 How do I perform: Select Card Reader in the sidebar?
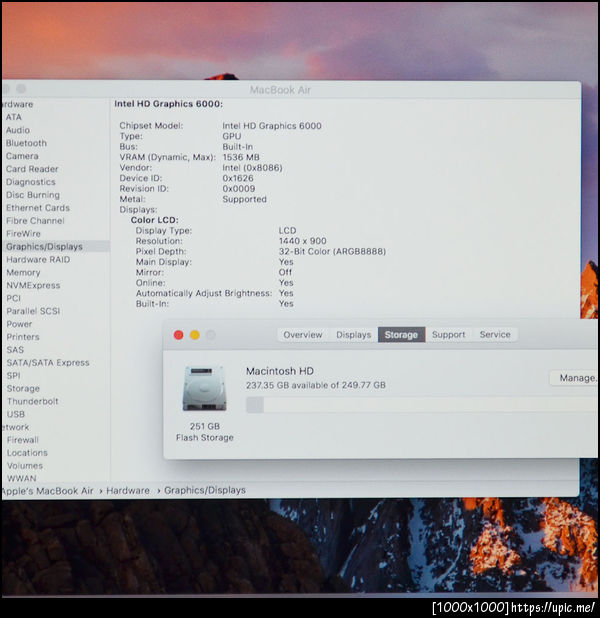pos(32,169)
